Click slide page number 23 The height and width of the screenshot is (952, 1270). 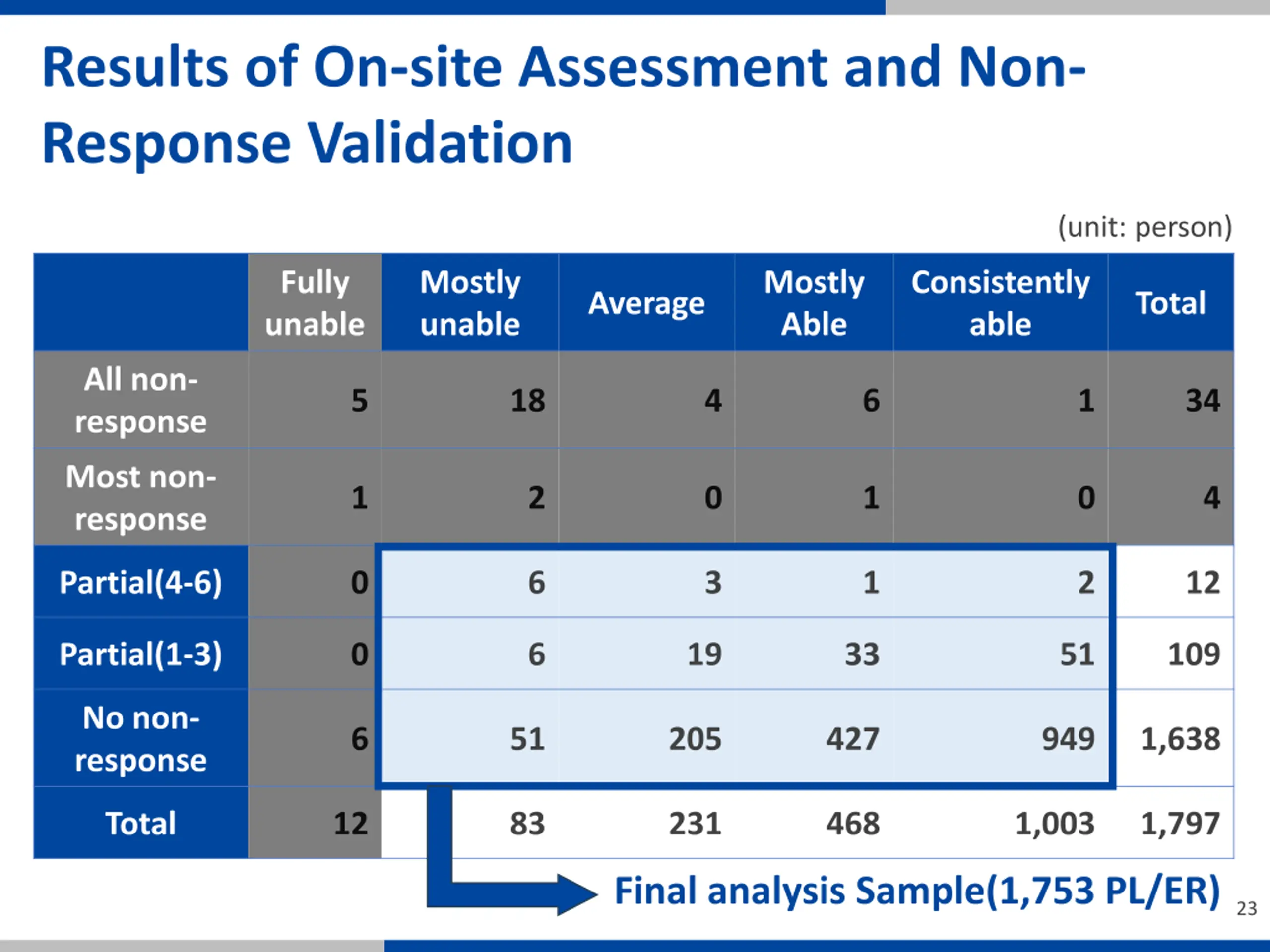click(x=1247, y=908)
